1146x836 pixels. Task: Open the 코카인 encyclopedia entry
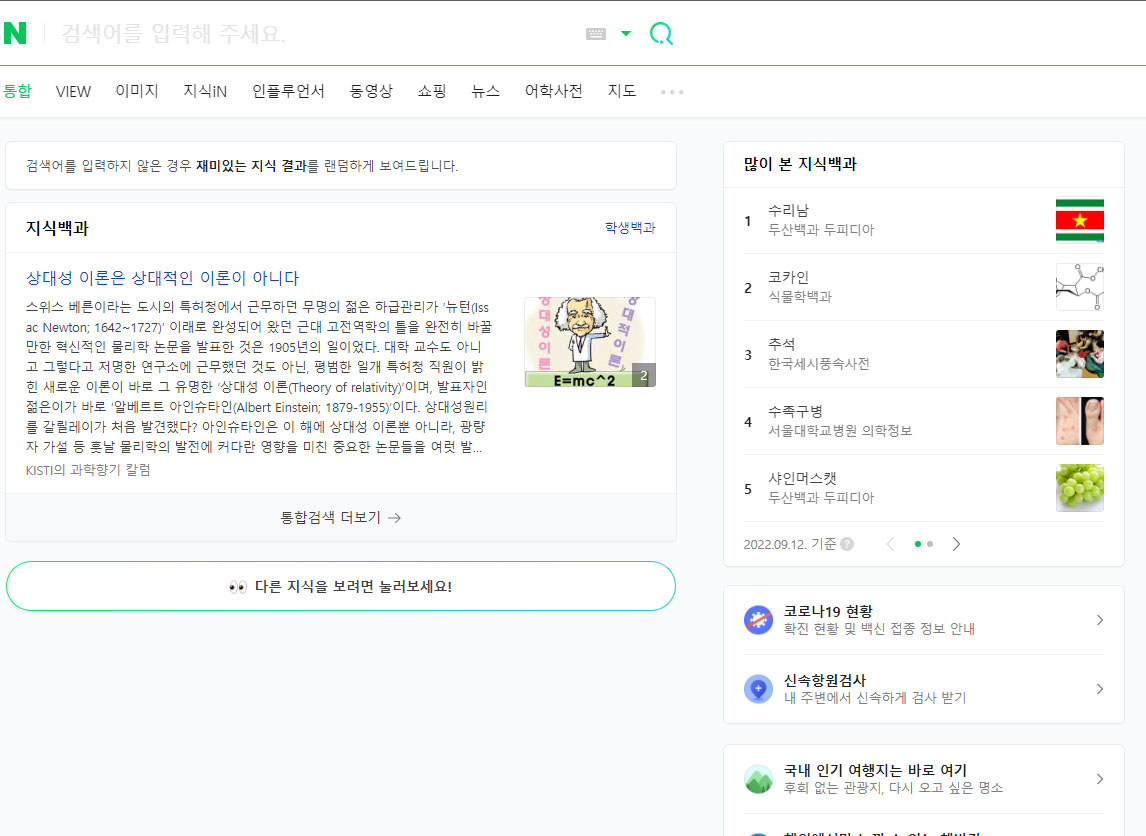coord(788,278)
